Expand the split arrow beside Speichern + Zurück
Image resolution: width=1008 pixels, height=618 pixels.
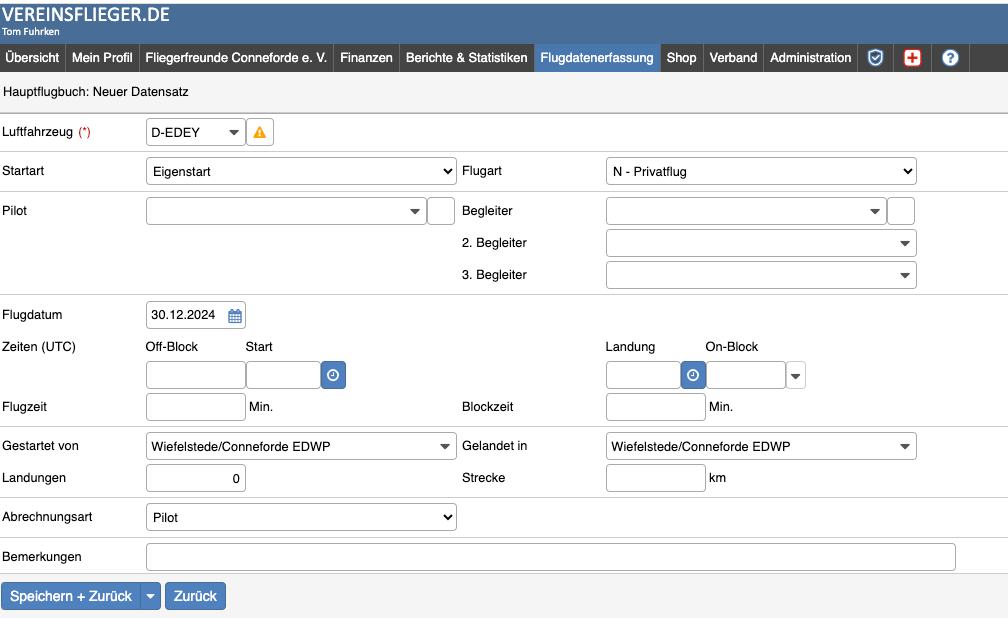click(x=151, y=596)
